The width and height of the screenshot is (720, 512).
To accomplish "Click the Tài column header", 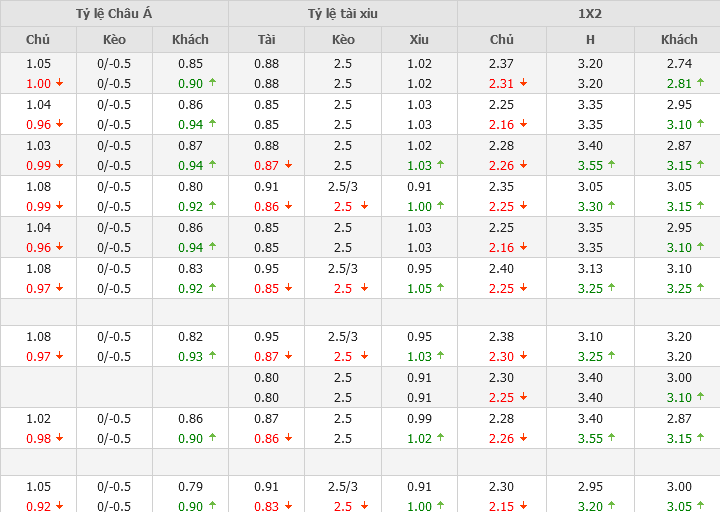I will click(266, 40).
